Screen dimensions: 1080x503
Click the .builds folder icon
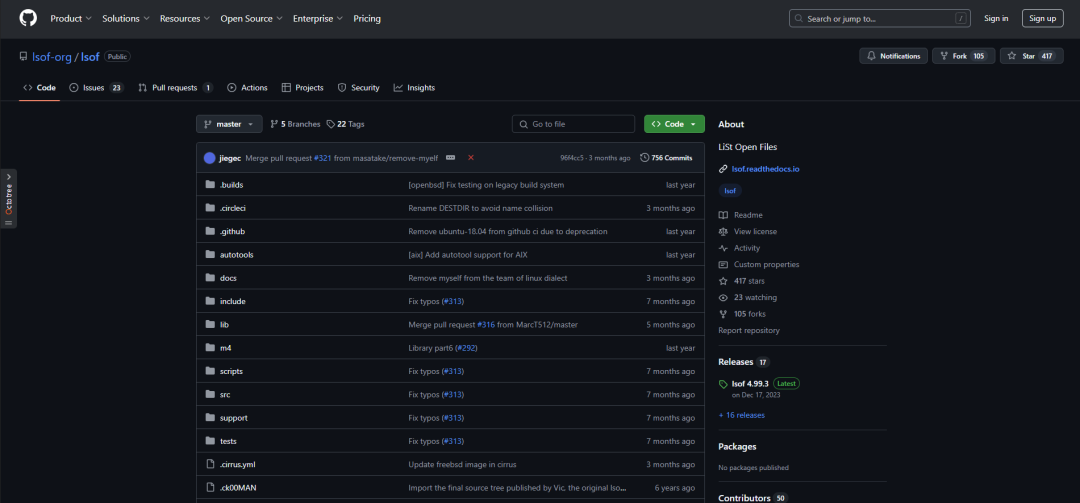coord(210,185)
